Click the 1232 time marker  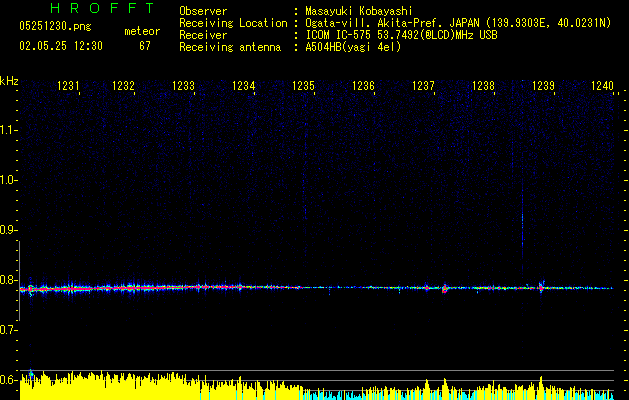[x=124, y=86]
